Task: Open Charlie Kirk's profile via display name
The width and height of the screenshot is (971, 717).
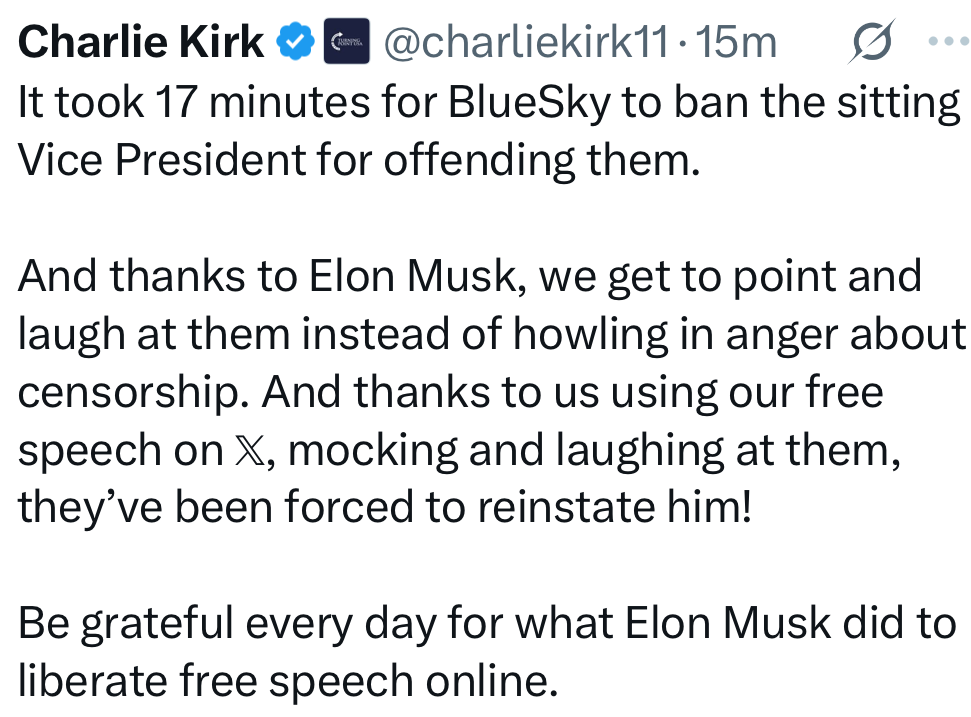Action: click(x=142, y=42)
